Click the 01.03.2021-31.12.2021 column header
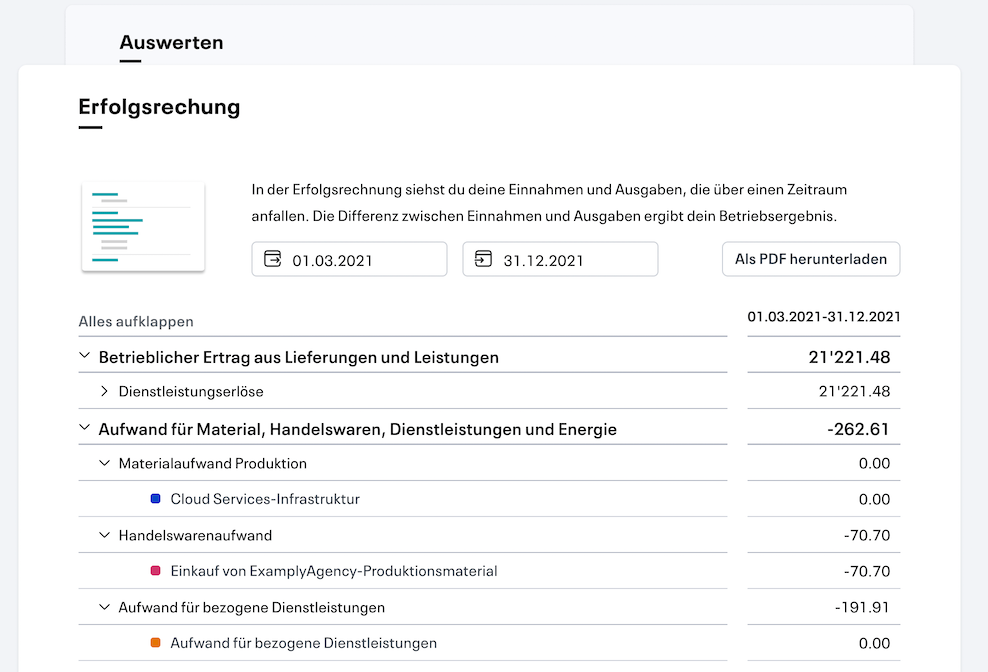Screen dimensions: 988x672 point(824,314)
